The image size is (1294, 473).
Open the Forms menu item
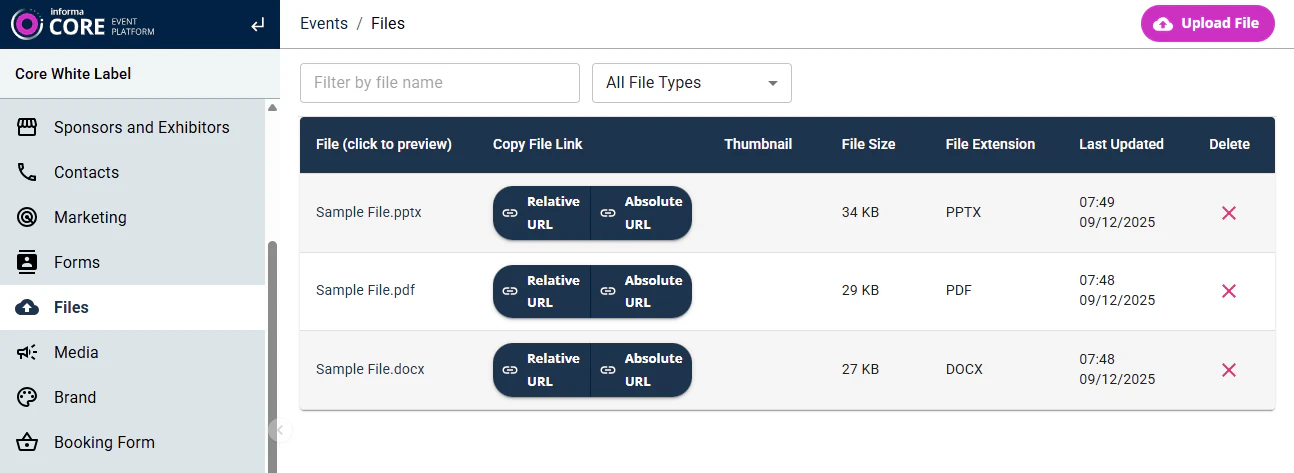coord(77,262)
